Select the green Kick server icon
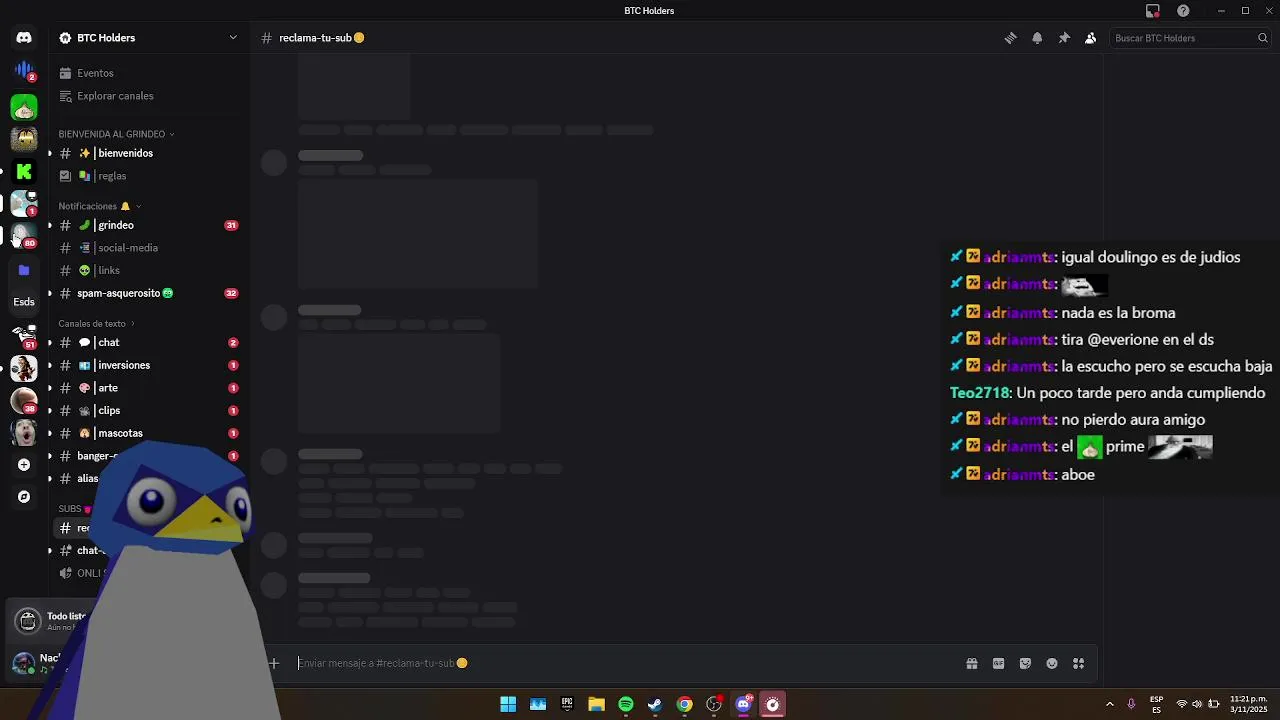This screenshot has height=720, width=1280. click(x=24, y=171)
